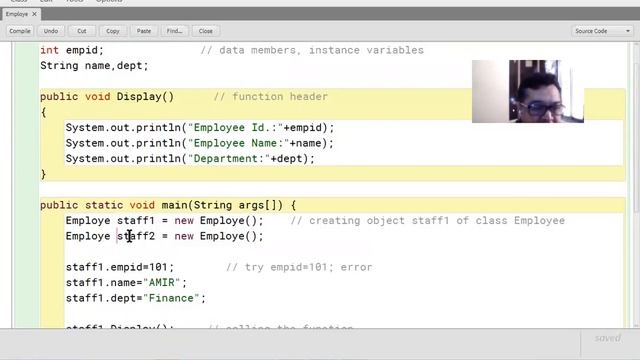Compile the Employe class

click(20, 31)
